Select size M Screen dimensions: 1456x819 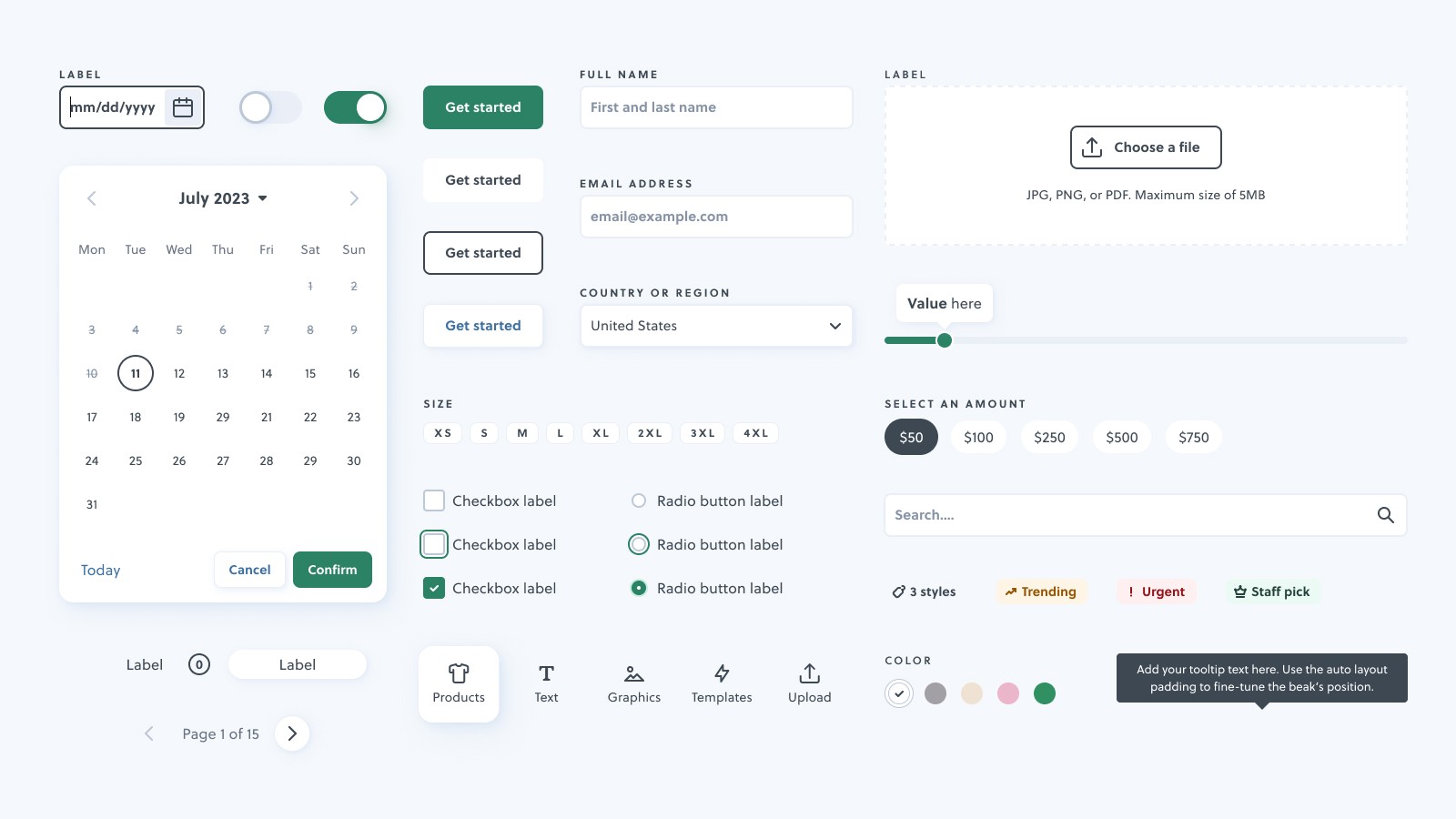point(522,433)
